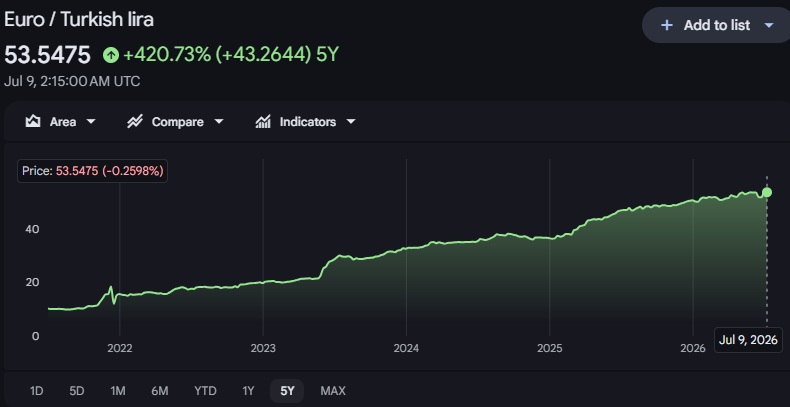This screenshot has width=790, height=407.
Task: Click the green dot at chart end
Action: click(767, 192)
